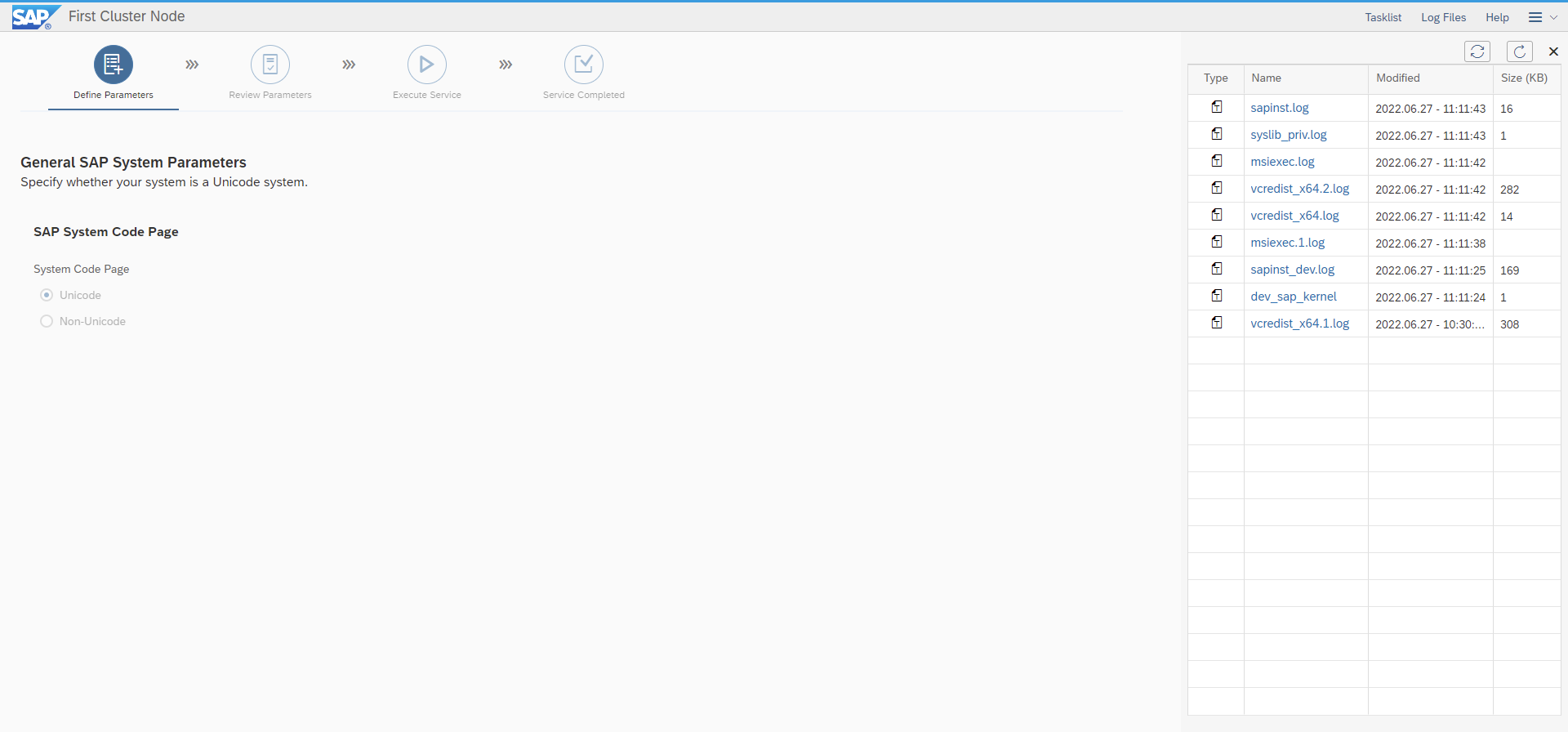Open the vcredist_x64.2.log file link
1568x732 pixels.
pyautogui.click(x=1299, y=189)
